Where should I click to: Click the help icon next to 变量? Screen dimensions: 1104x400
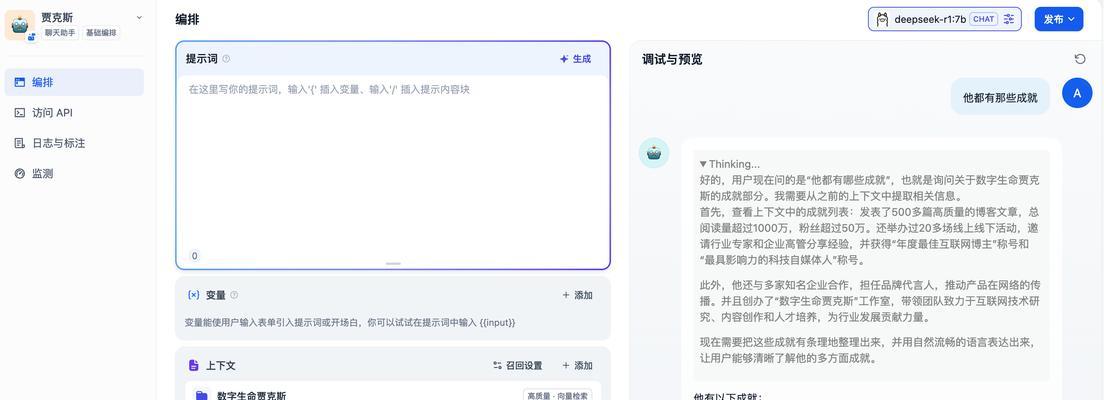pyautogui.click(x=234, y=295)
